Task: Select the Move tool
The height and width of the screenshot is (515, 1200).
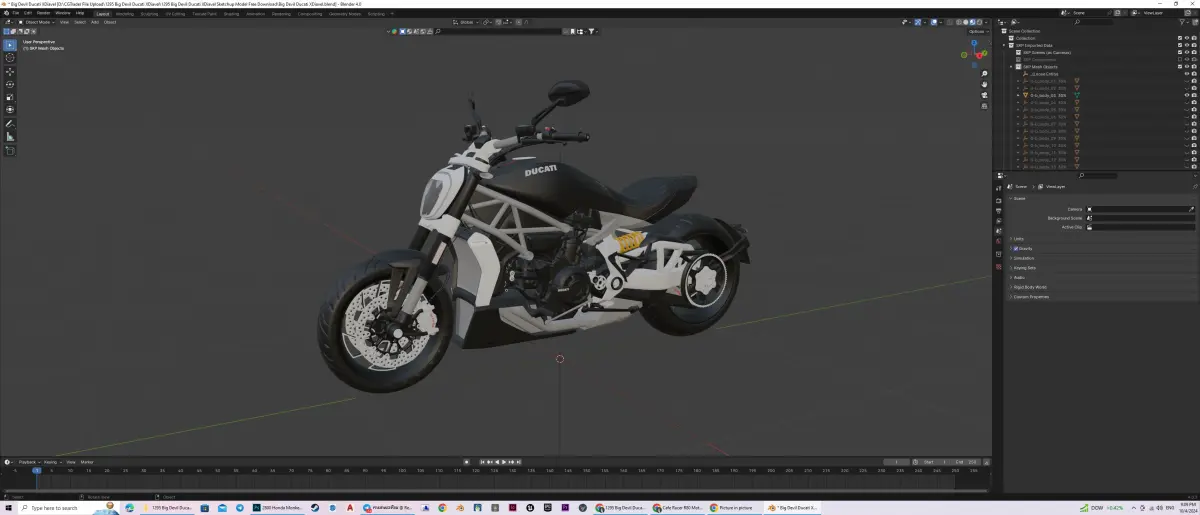Action: coord(10,72)
